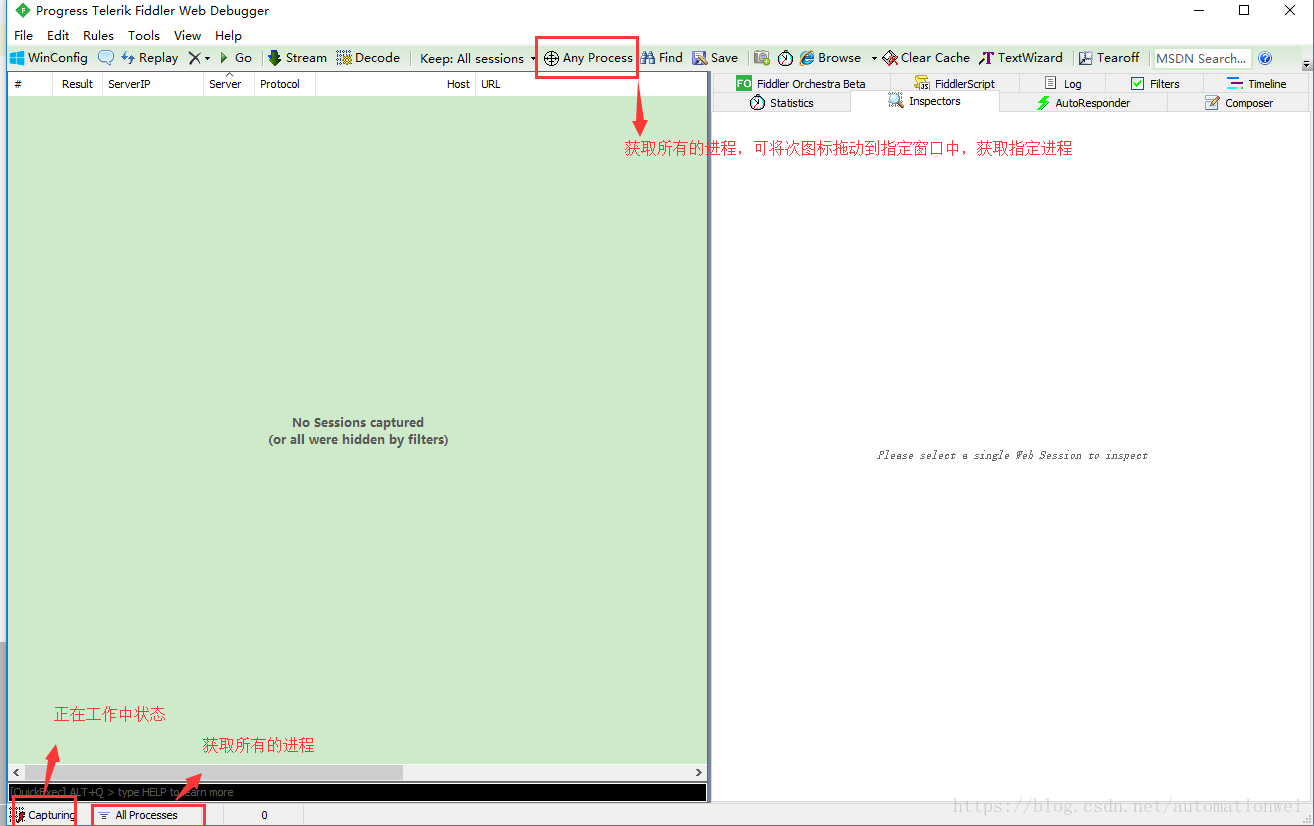Launch browser with the Browse button
Image resolution: width=1314 pixels, height=826 pixels.
pyautogui.click(x=830, y=58)
